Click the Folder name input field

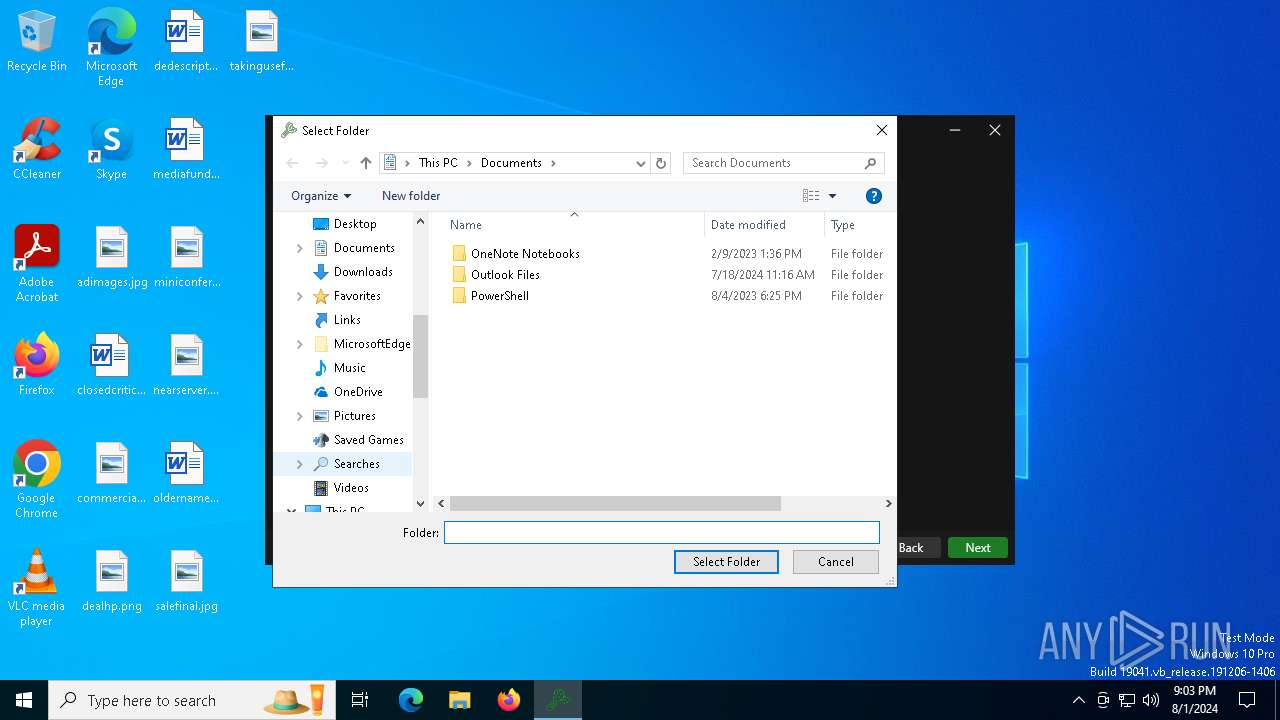662,533
